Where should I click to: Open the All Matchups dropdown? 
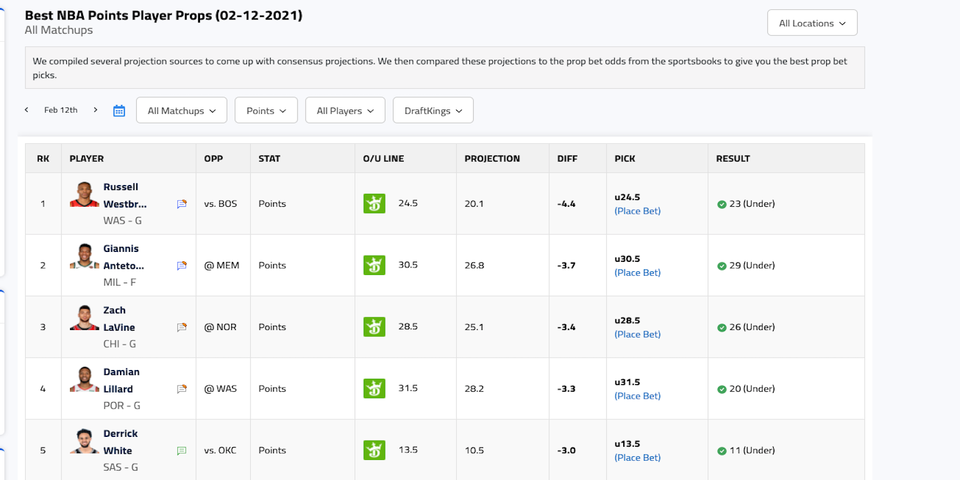[x=181, y=110]
